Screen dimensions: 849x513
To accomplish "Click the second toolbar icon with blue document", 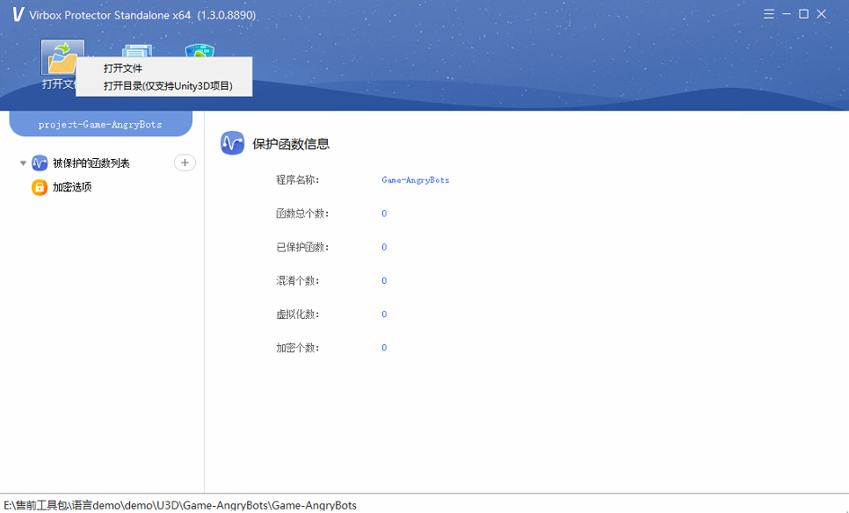I will pos(137,50).
